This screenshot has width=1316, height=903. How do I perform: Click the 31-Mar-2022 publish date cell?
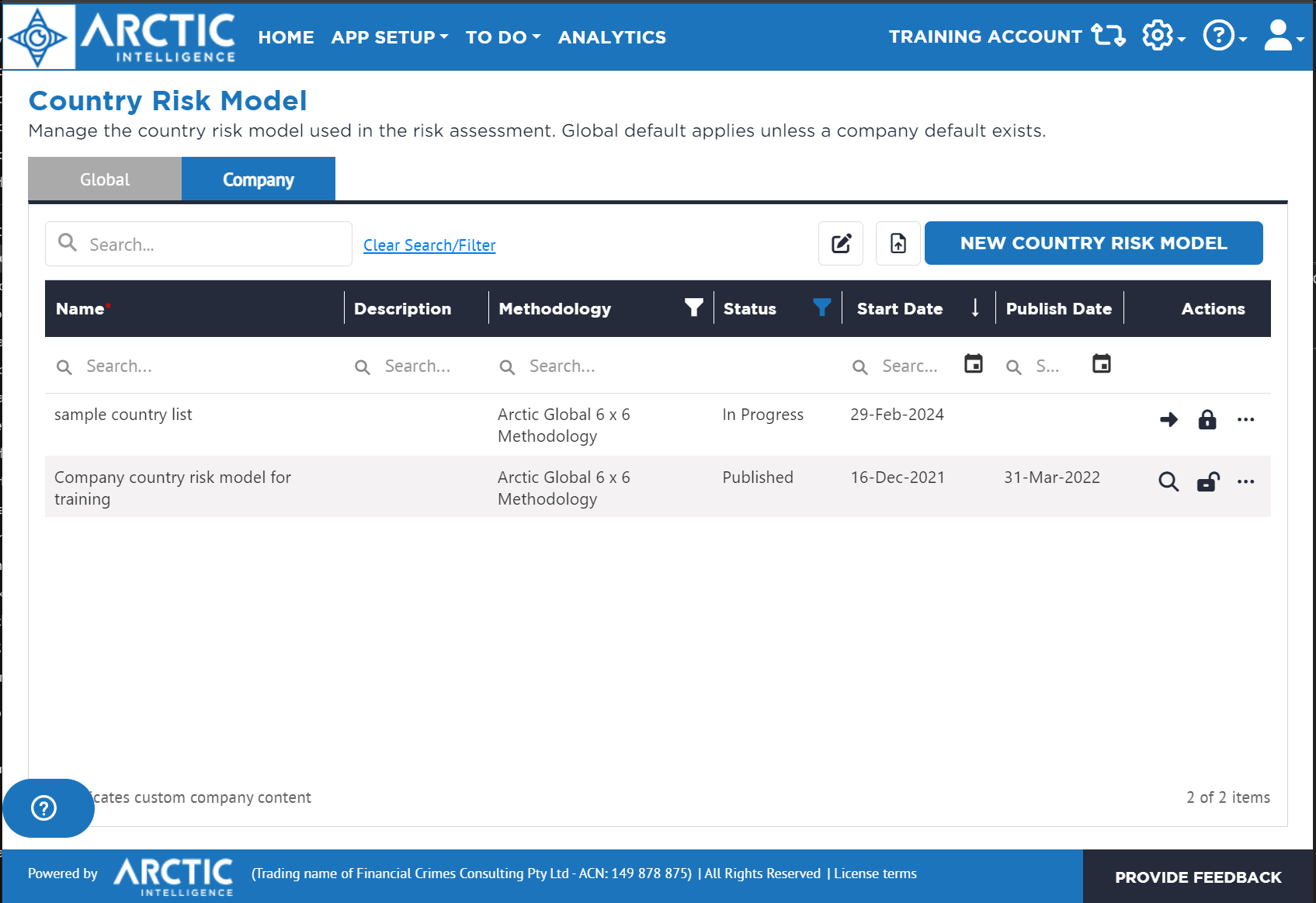point(1052,478)
